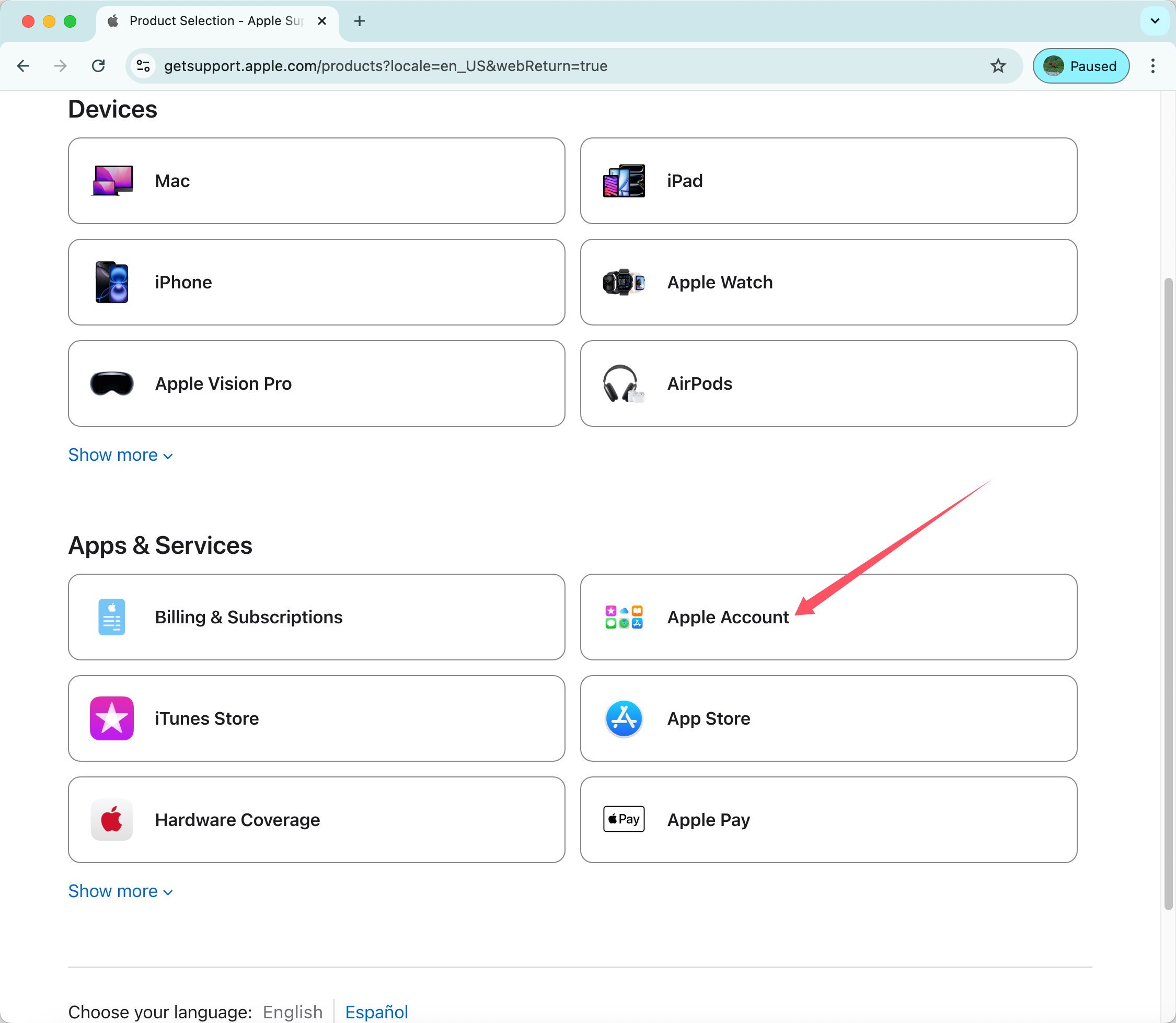Select the Apple Vision Pro headset icon
The height and width of the screenshot is (1023, 1176).
(112, 383)
